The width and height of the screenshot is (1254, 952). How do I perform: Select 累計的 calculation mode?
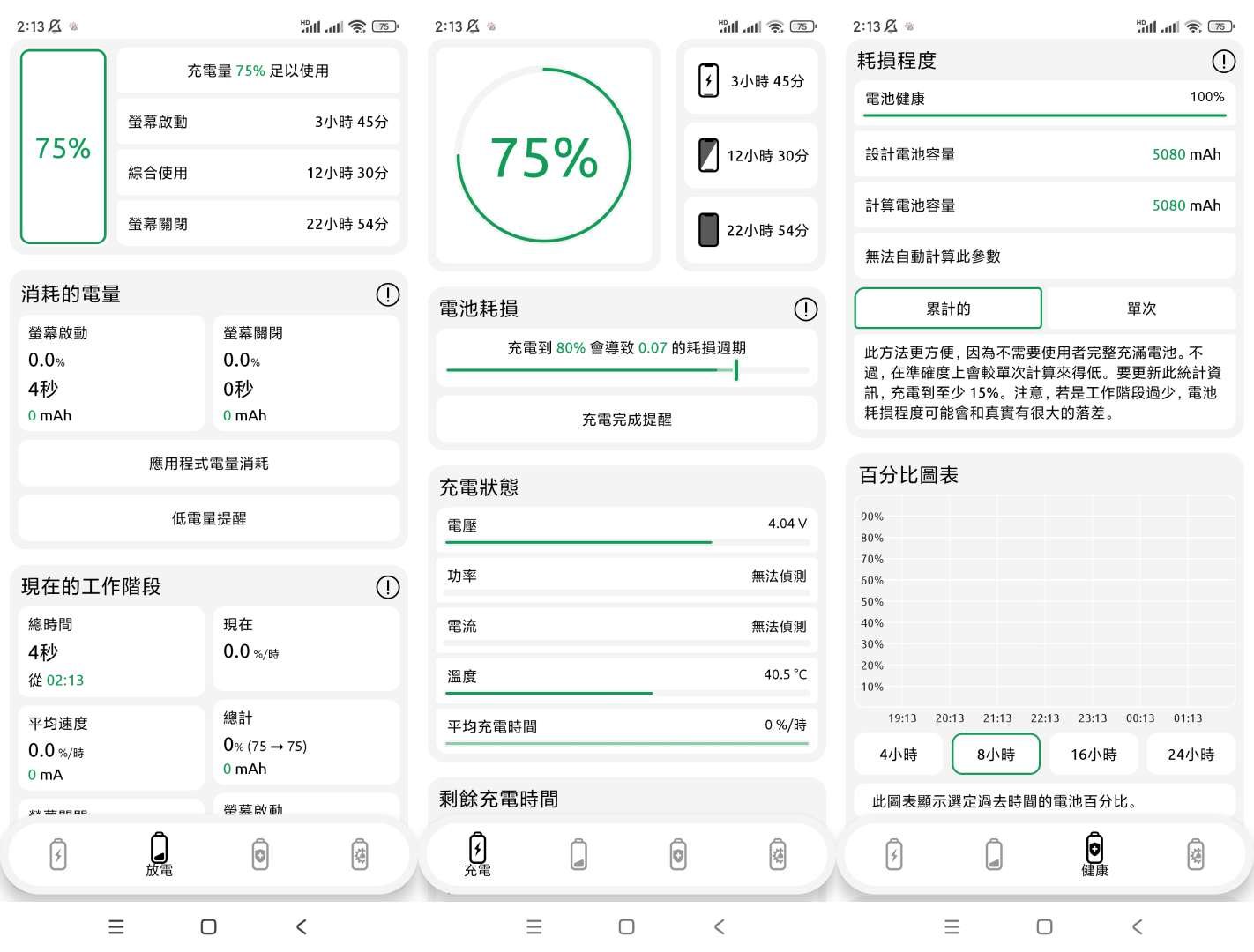click(x=948, y=309)
